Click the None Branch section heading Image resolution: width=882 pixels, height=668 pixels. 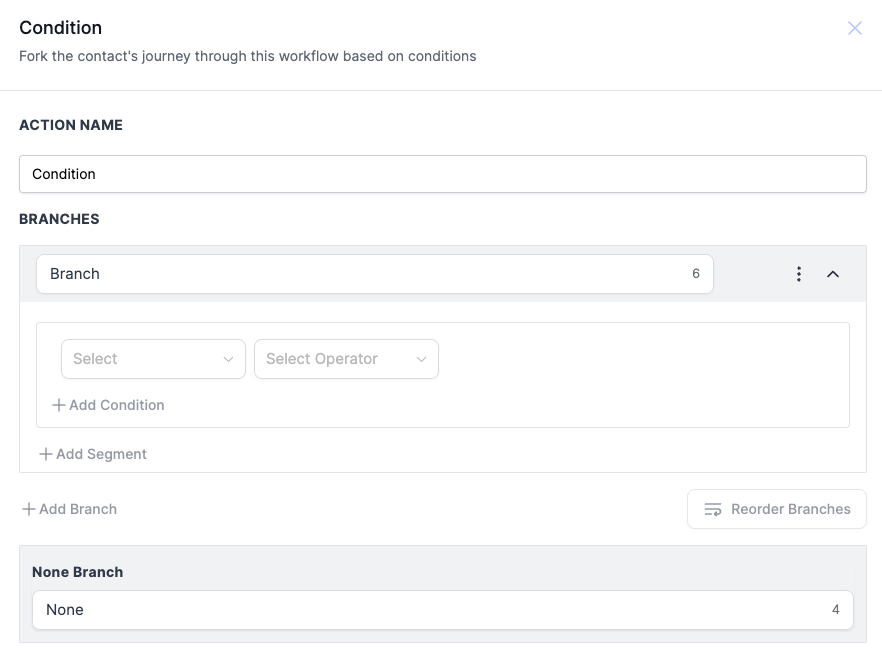pyautogui.click(x=78, y=572)
